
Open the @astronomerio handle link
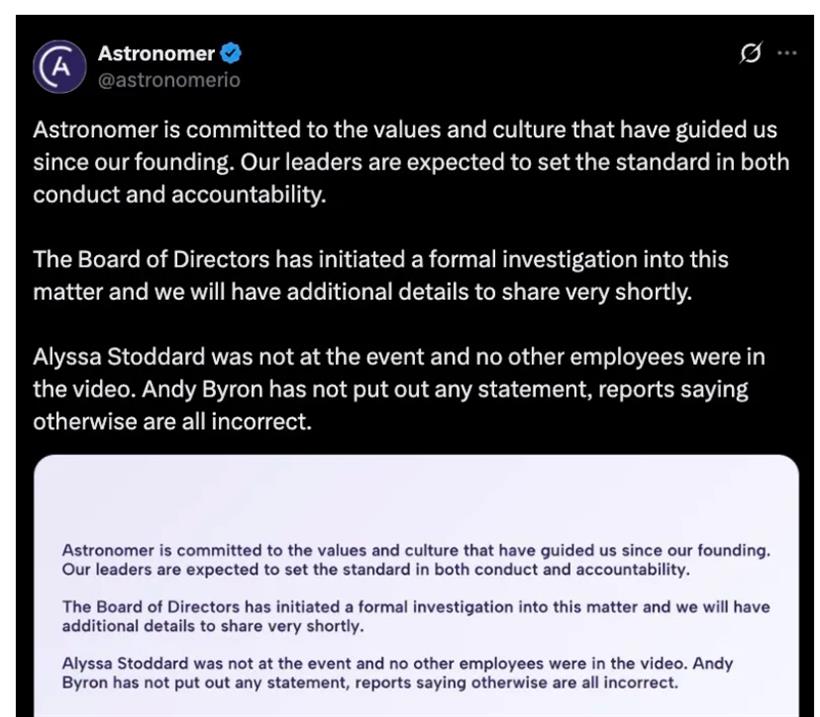169,80
